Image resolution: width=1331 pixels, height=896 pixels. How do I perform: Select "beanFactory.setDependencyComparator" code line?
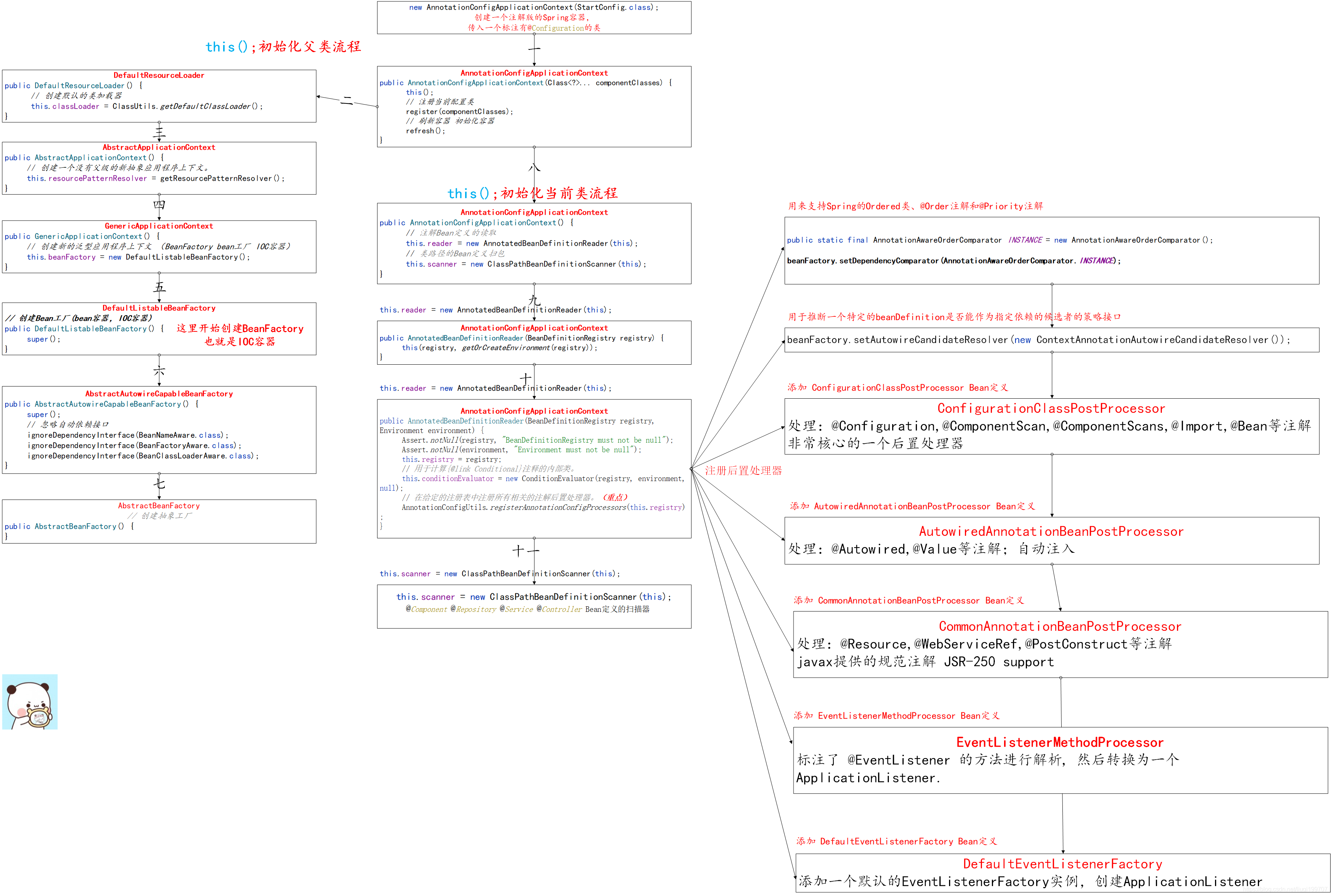953,260
